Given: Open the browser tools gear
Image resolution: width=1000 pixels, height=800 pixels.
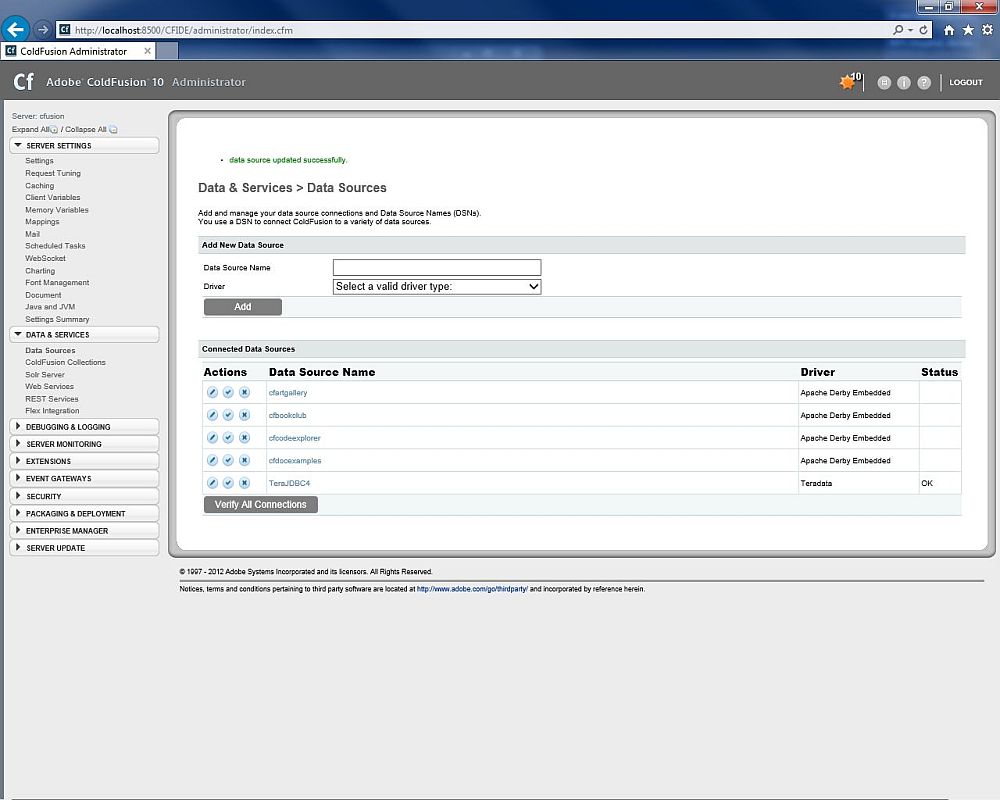Looking at the screenshot, I should click(x=987, y=30).
